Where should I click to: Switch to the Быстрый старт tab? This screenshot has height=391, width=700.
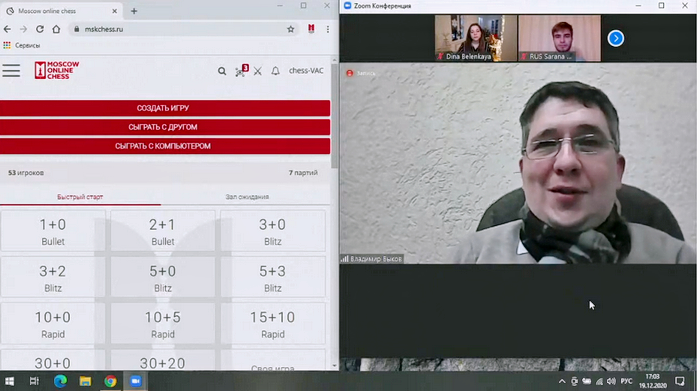point(80,197)
